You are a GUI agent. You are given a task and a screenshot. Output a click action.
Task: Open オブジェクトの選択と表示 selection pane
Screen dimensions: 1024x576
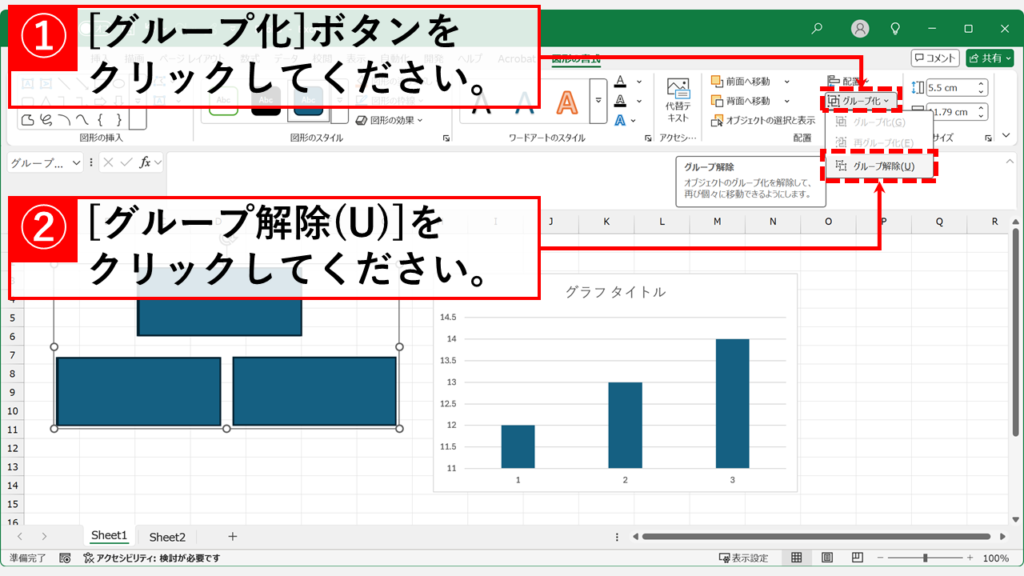tap(763, 120)
